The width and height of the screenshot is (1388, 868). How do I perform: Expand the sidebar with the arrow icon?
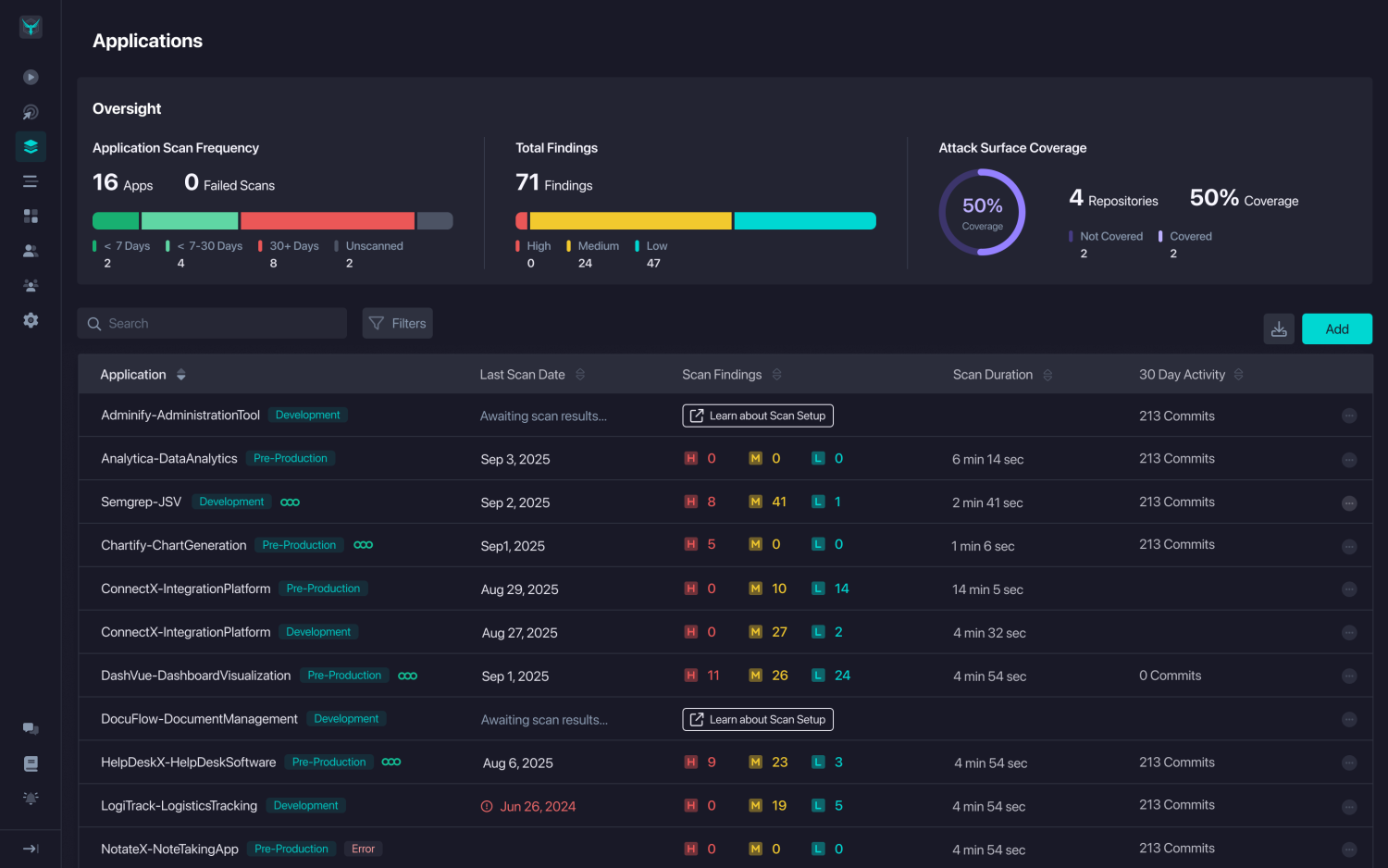pyautogui.click(x=31, y=849)
